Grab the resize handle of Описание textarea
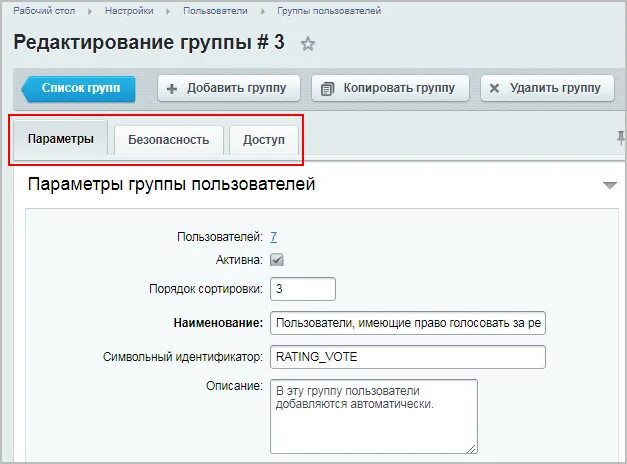627x464 pixels. (x=471, y=448)
